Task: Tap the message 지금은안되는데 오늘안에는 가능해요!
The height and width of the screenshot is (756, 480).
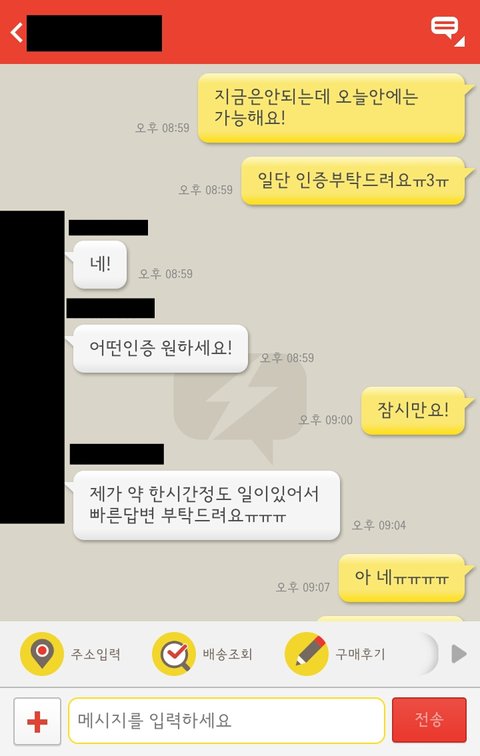Action: 332,108
